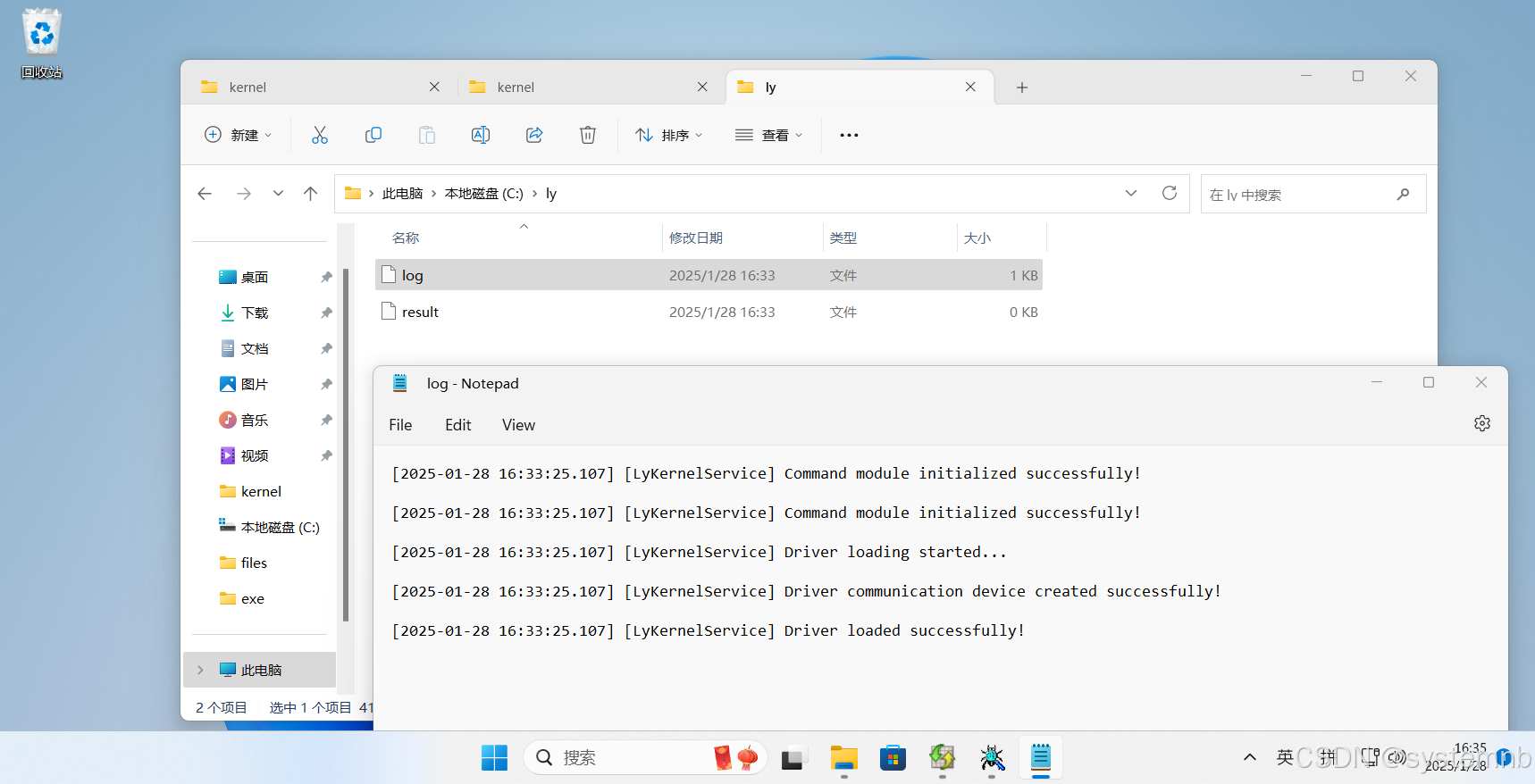
Task: Open the See more (three dots) menu
Action: tap(849, 135)
